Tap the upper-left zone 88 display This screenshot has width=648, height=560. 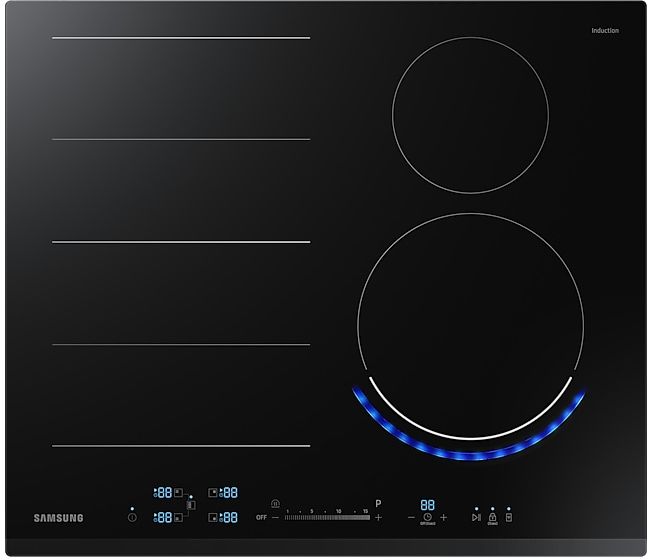pos(165,492)
